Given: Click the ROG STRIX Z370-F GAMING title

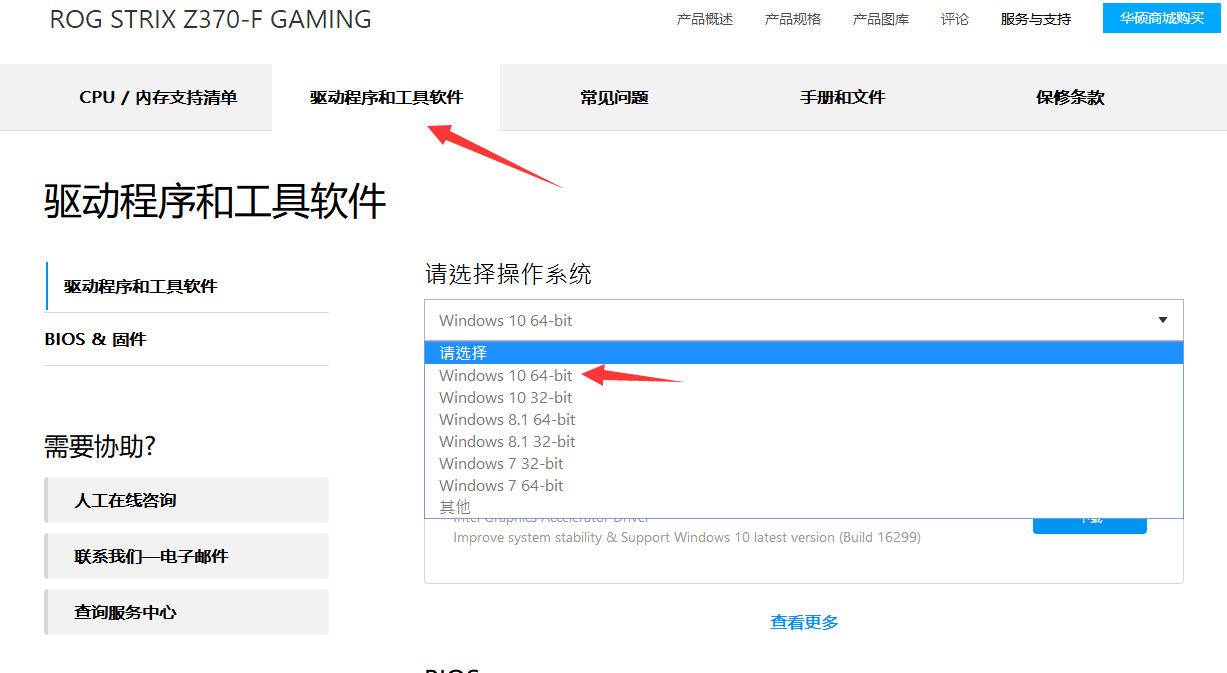Looking at the screenshot, I should tap(210, 19).
